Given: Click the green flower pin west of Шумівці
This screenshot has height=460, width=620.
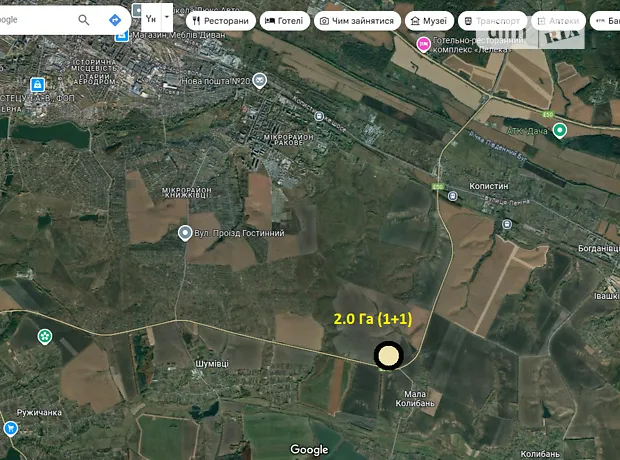Looking at the screenshot, I should pos(45,337).
